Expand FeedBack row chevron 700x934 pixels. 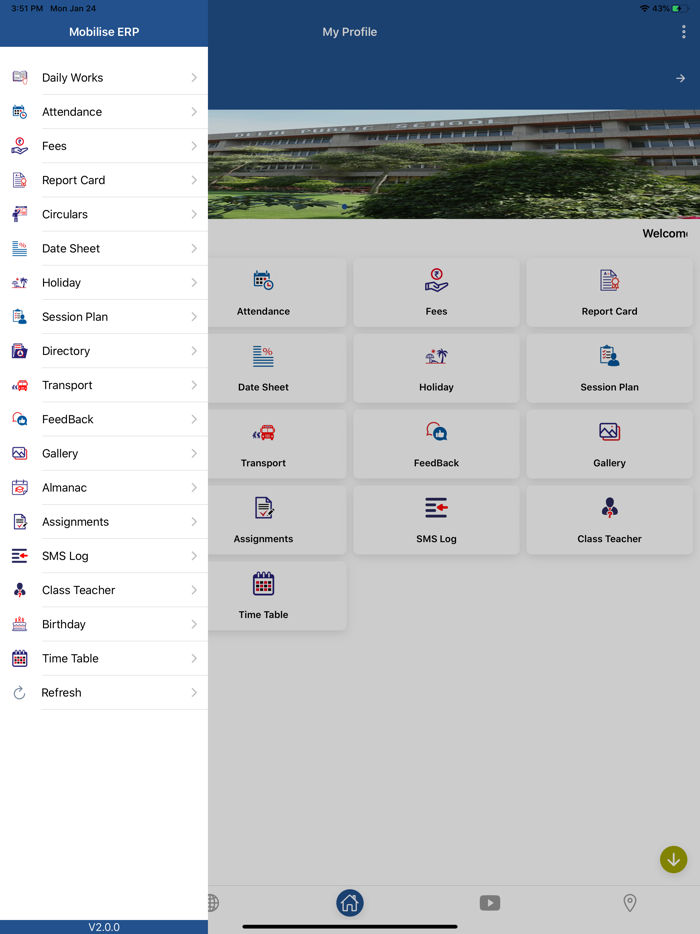pyautogui.click(x=194, y=419)
